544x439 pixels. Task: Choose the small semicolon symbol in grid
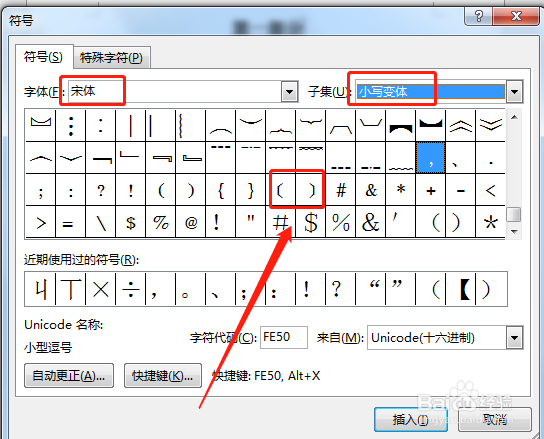41,190
